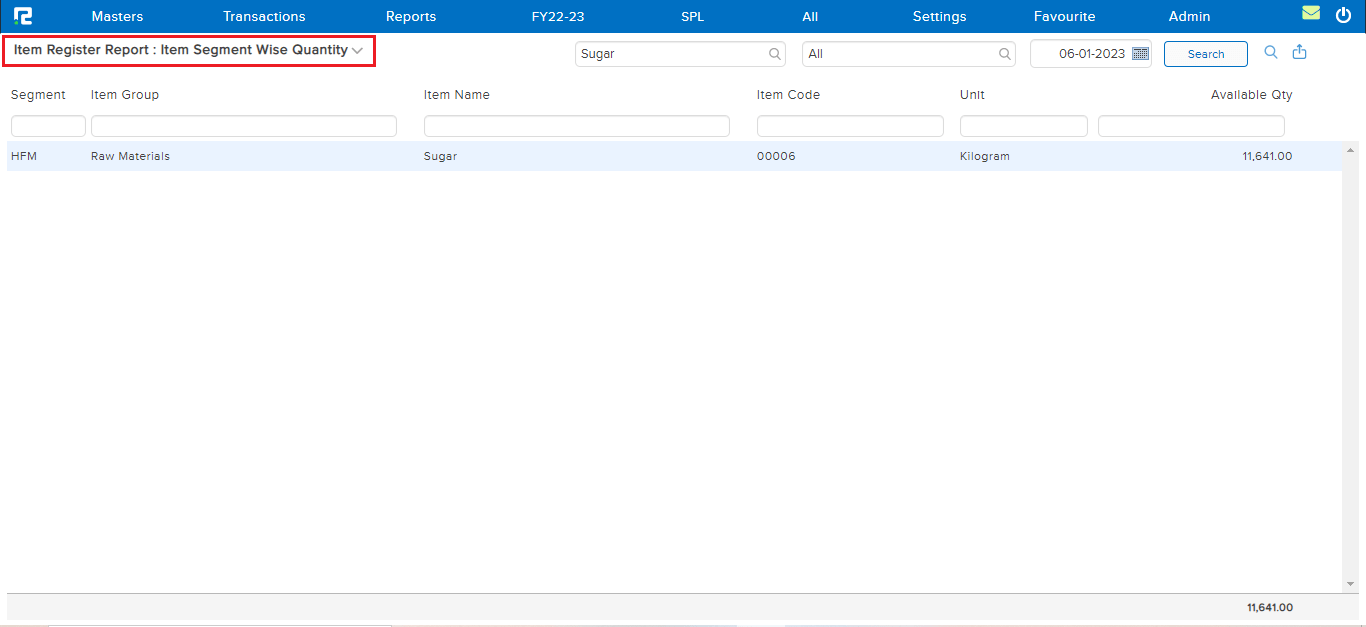This screenshot has width=1366, height=627.
Task: Open the SPL company selector
Action: tap(692, 16)
